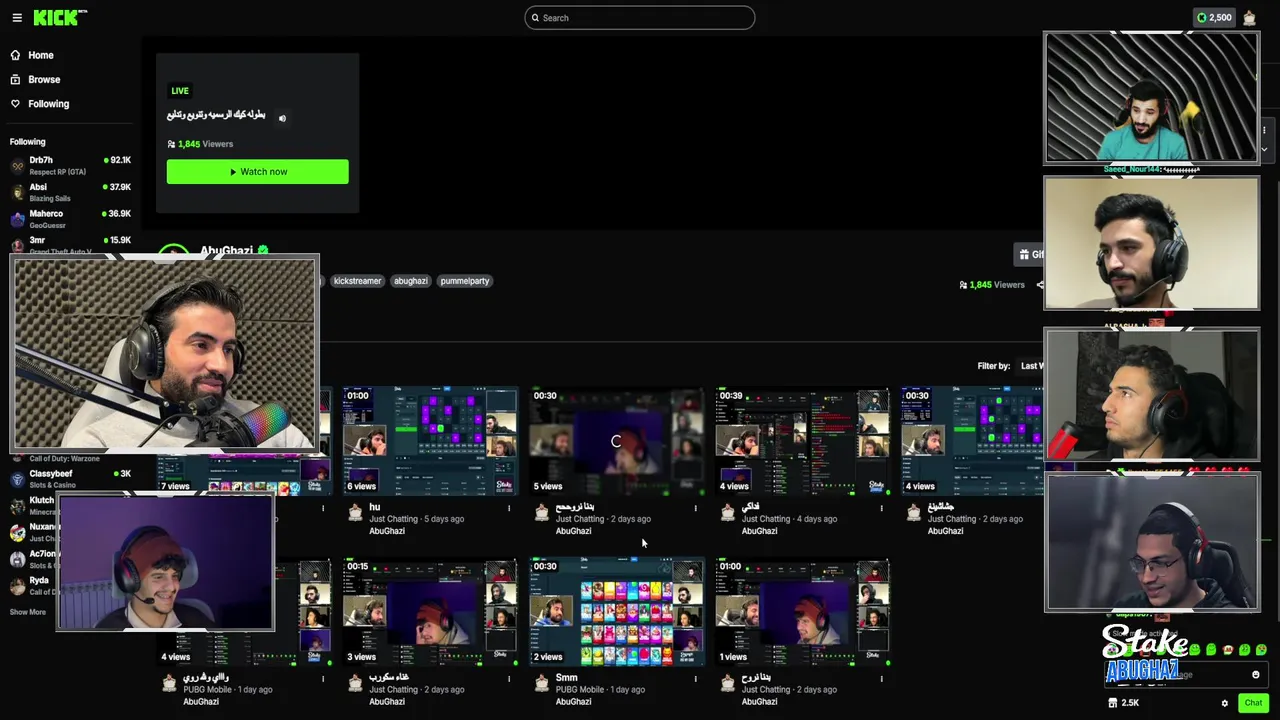Click the Watch now button
This screenshot has height=720, width=1280.
[258, 172]
